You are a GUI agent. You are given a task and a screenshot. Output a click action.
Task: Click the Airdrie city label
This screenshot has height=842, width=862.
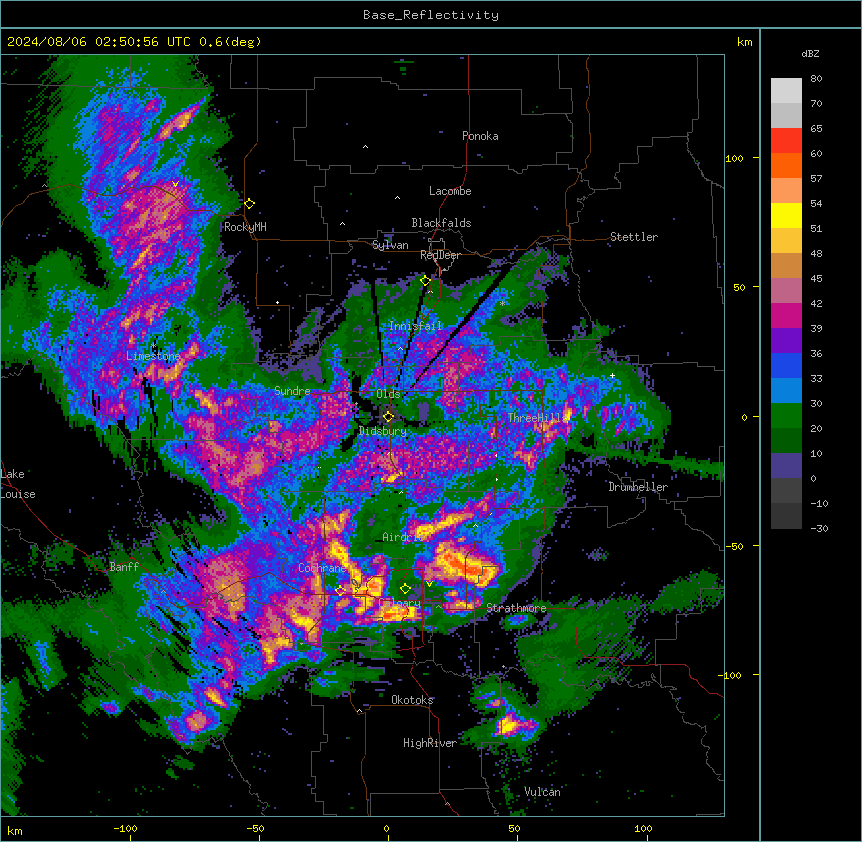coord(403,537)
